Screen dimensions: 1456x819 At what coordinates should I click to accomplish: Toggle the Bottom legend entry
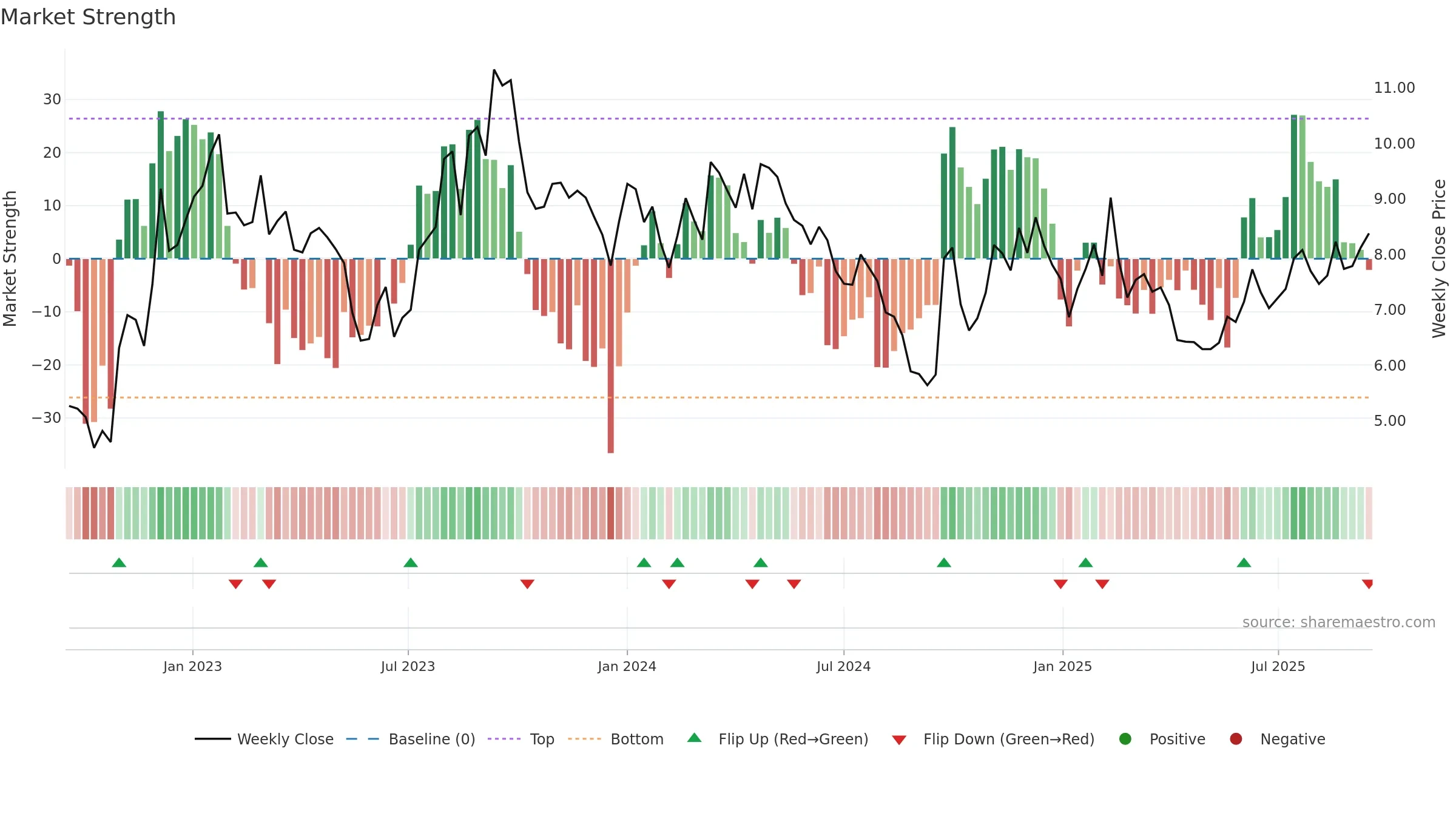(x=616, y=739)
